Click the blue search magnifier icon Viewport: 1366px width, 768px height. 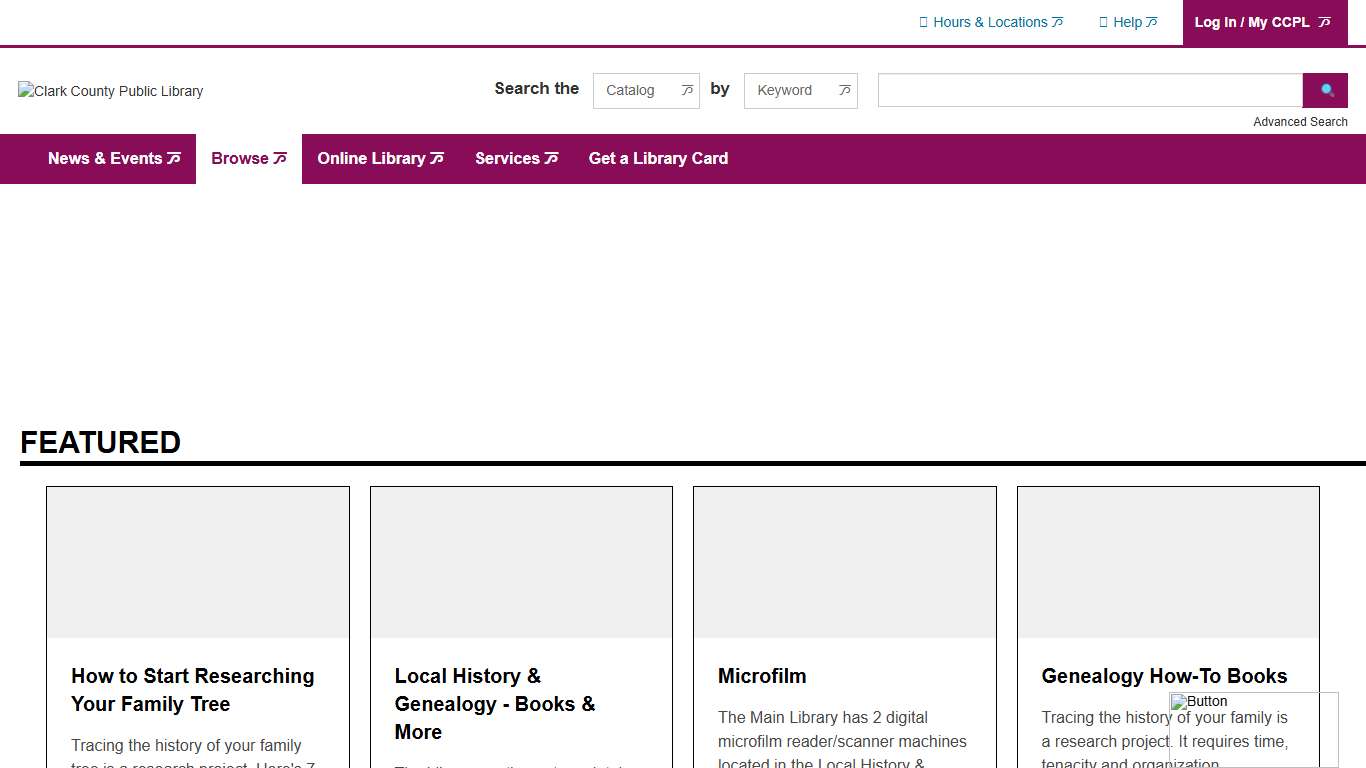pos(1325,90)
